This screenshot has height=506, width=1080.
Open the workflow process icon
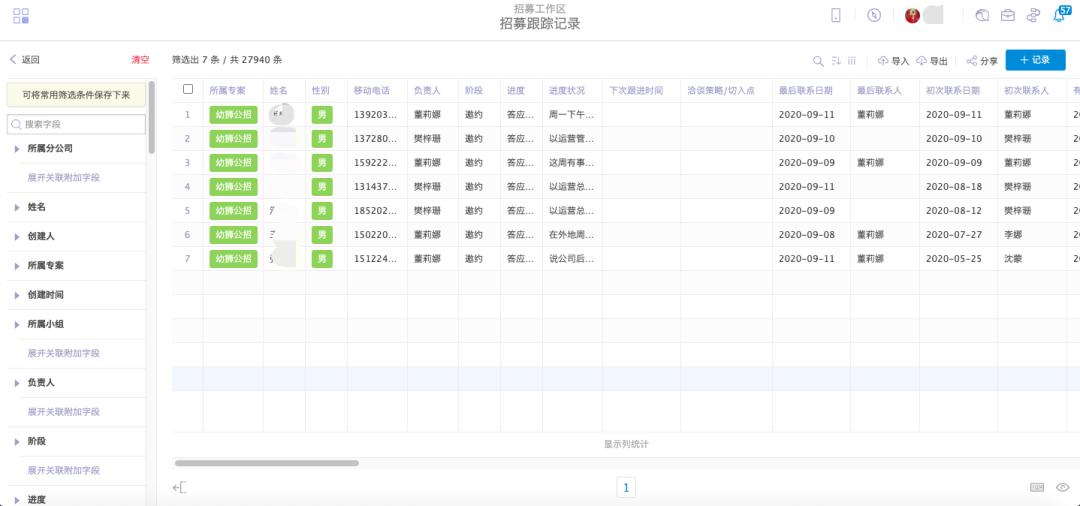point(1032,15)
